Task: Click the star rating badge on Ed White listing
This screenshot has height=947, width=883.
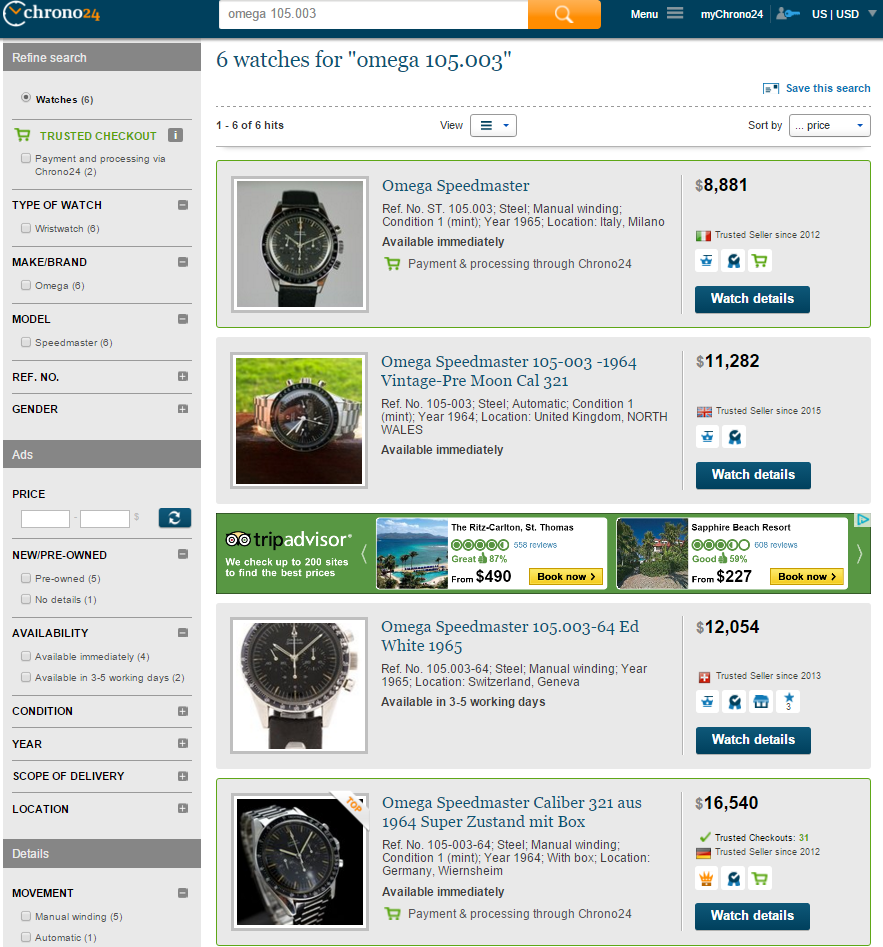Action: coord(787,702)
